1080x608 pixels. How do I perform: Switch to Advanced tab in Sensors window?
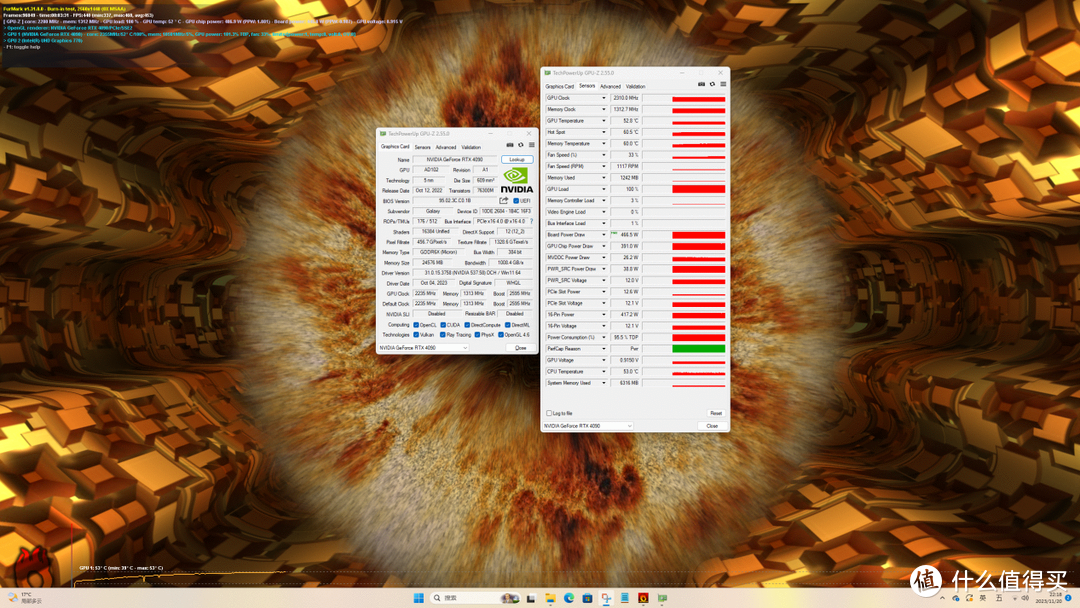tap(610, 87)
